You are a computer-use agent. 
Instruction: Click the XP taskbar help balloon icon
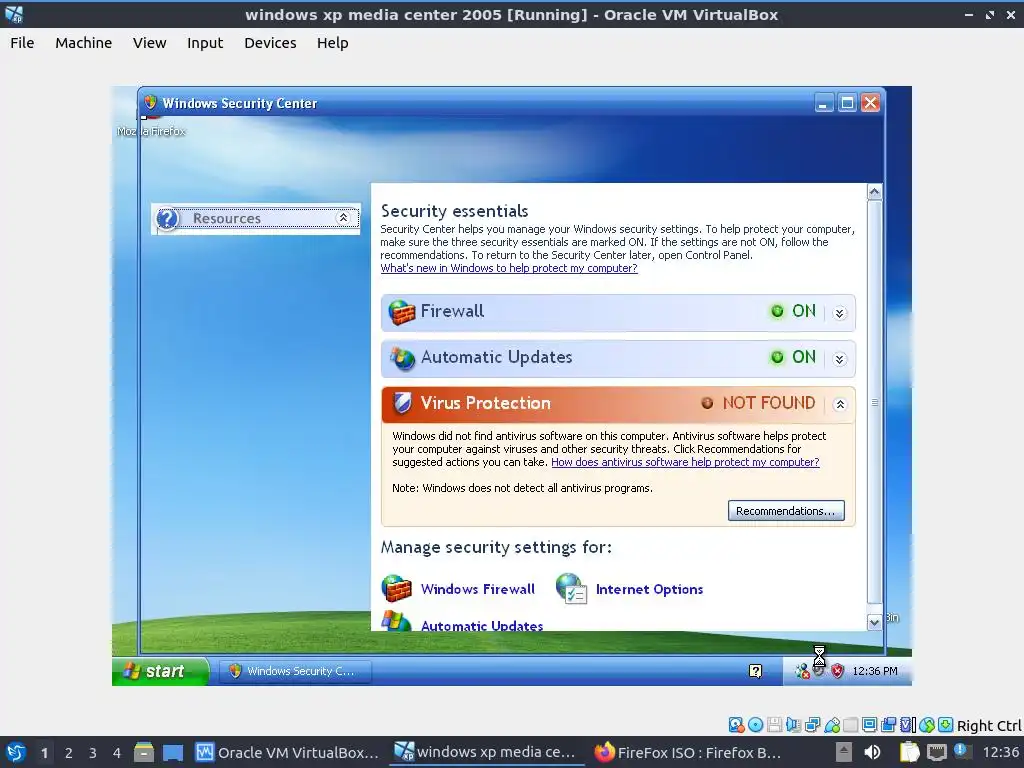[755, 671]
